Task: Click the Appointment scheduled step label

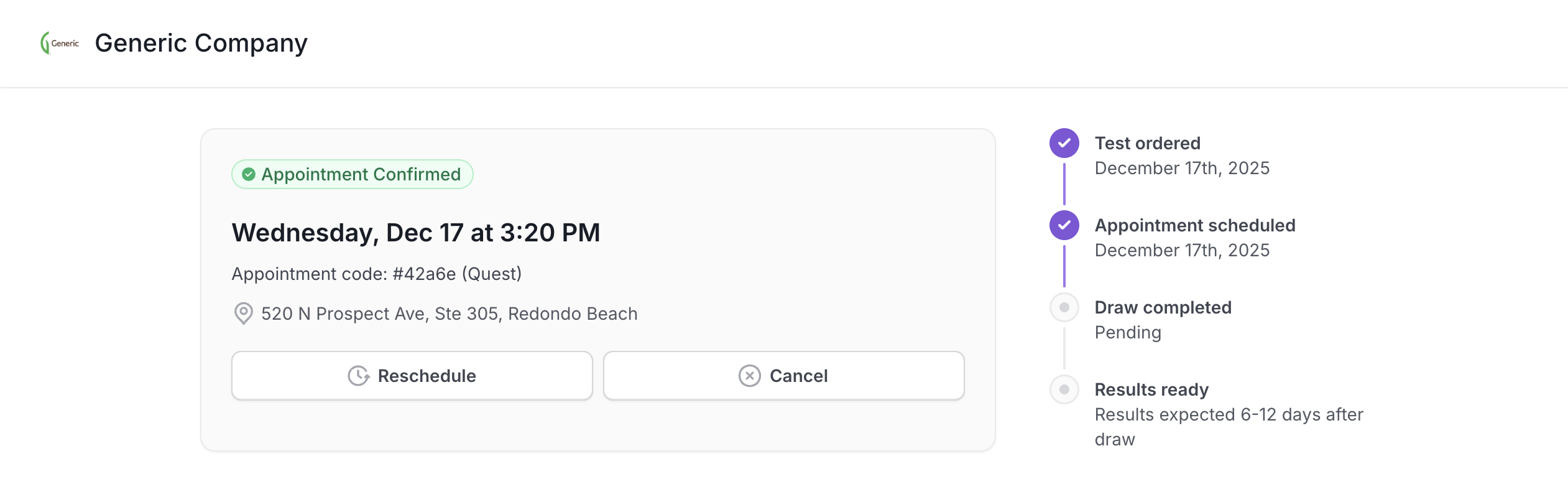Action: click(x=1194, y=225)
